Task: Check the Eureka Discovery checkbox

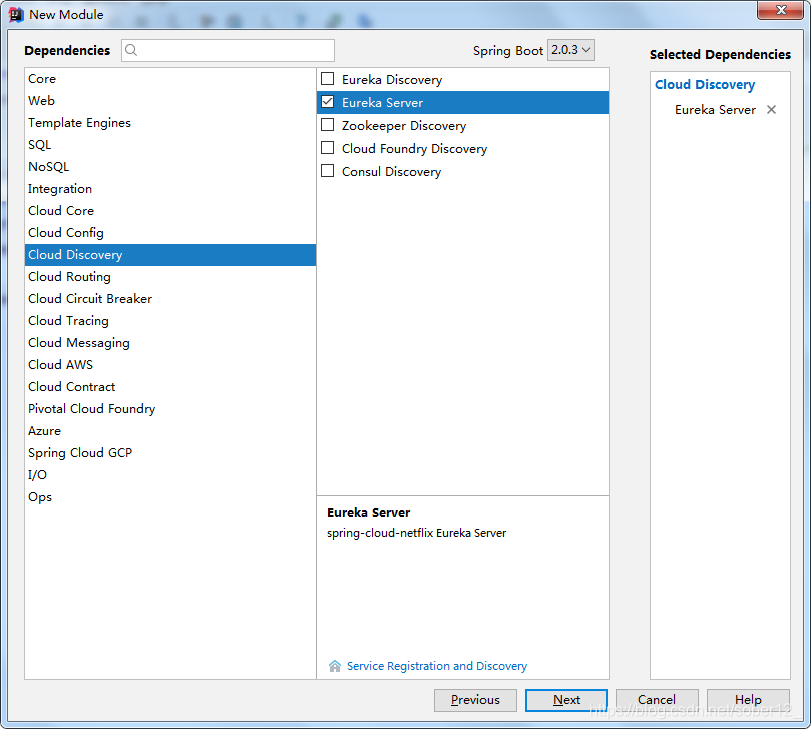Action: coord(327,79)
